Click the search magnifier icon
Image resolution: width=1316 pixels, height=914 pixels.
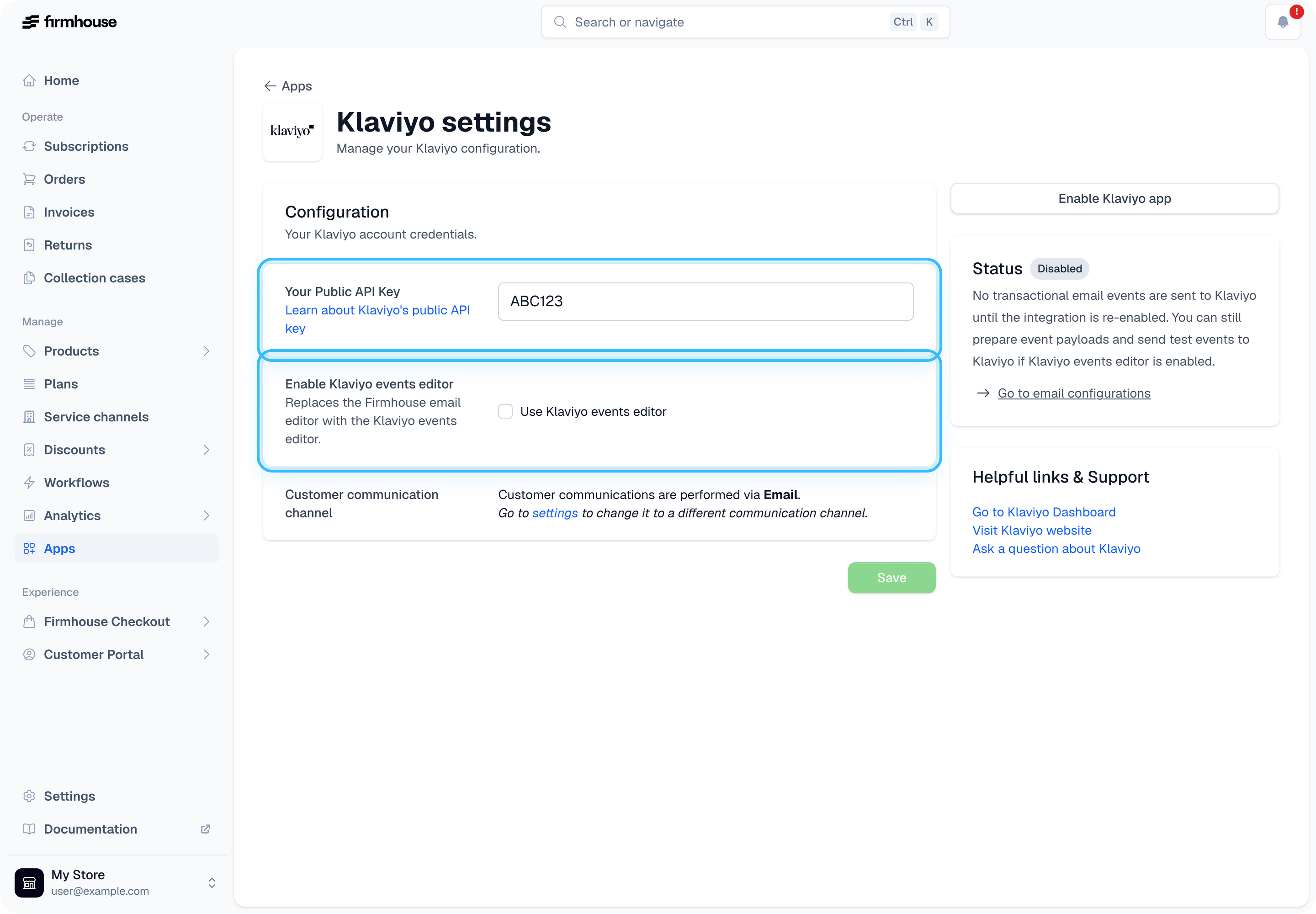coord(560,22)
